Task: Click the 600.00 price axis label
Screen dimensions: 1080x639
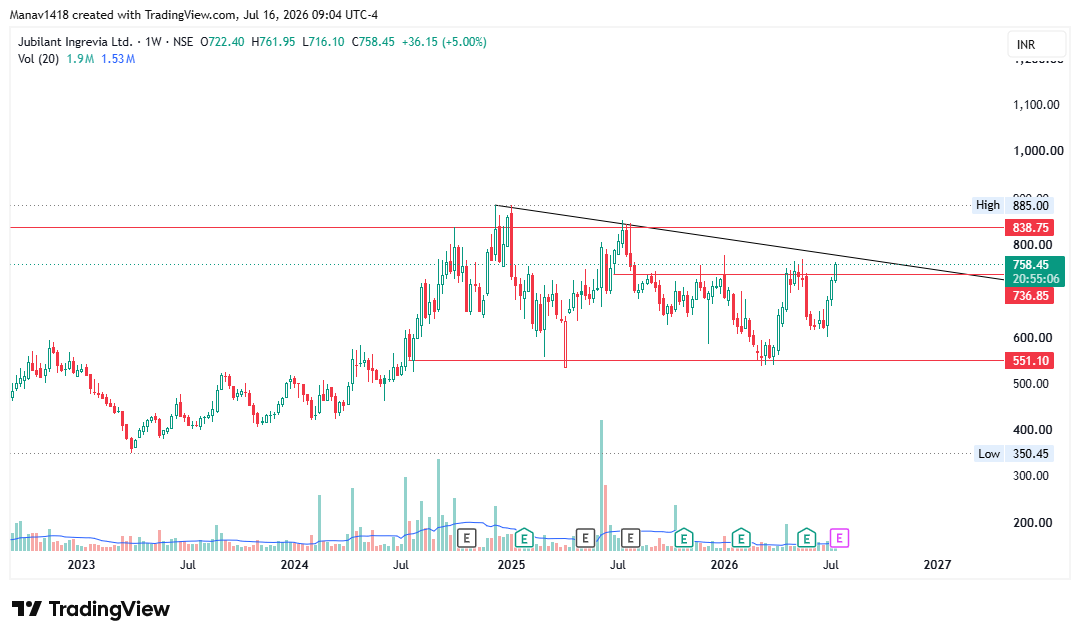Action: coord(1032,337)
